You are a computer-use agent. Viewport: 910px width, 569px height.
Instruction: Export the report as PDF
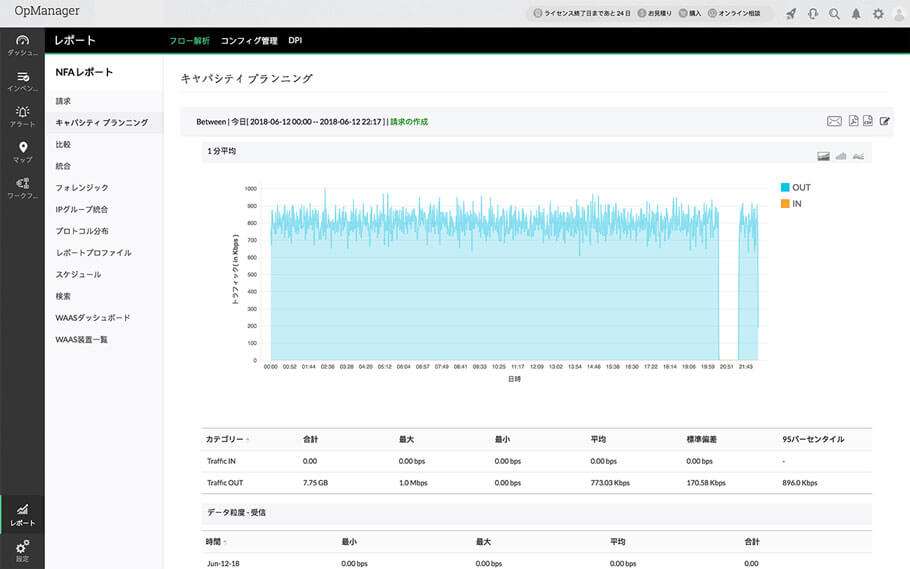[x=854, y=121]
